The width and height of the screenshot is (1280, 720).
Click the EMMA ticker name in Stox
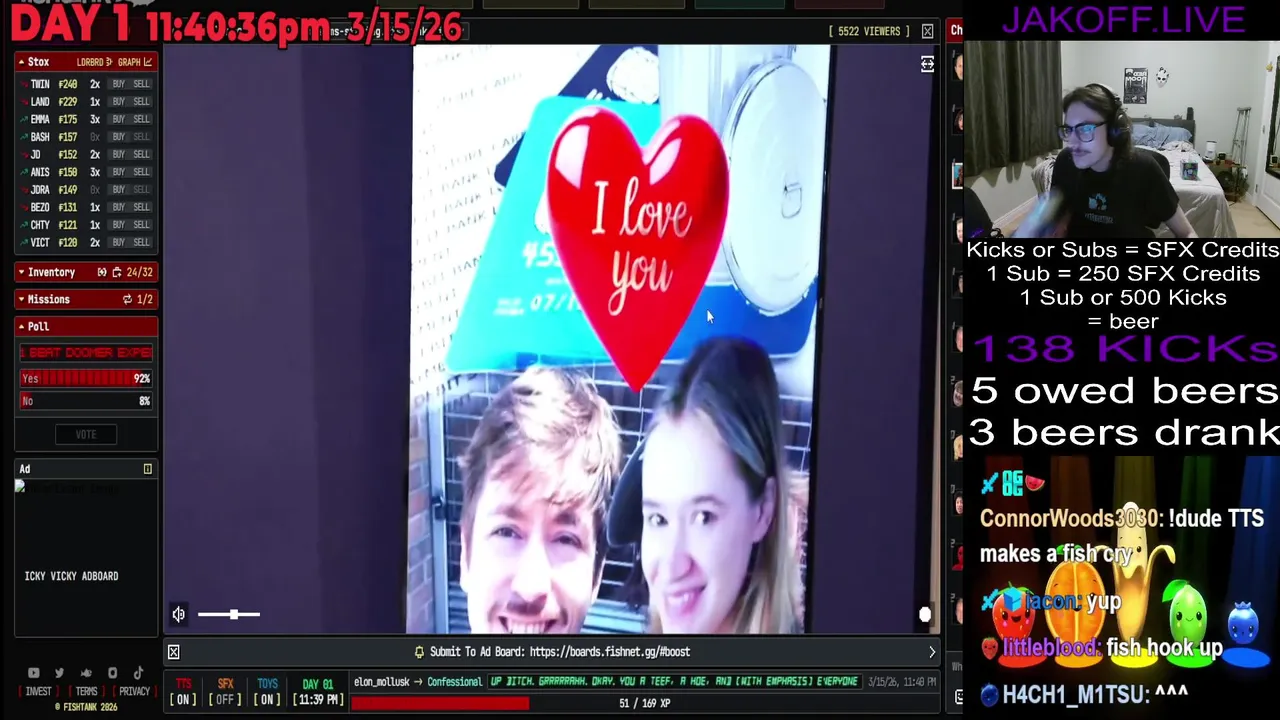coord(40,119)
